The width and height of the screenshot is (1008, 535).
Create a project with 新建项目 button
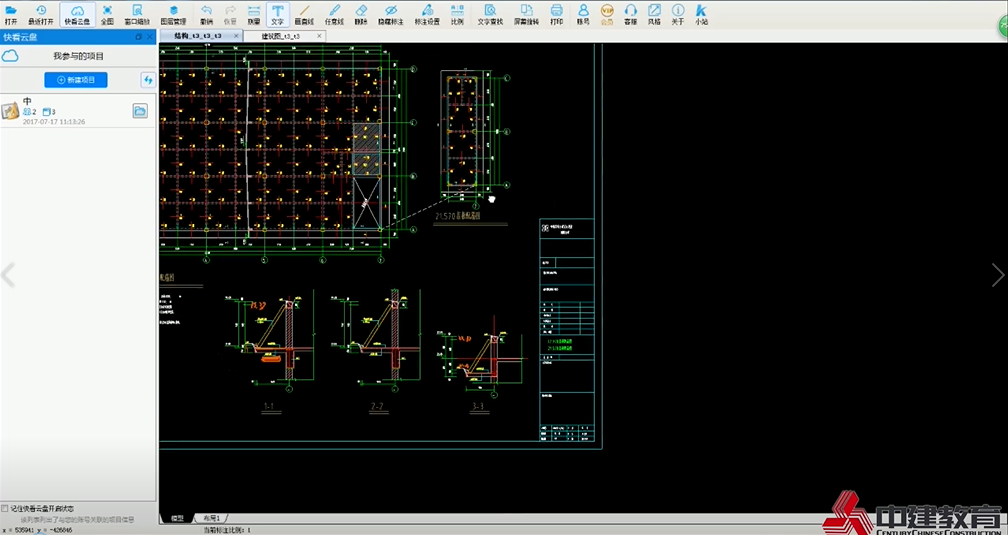click(76, 80)
